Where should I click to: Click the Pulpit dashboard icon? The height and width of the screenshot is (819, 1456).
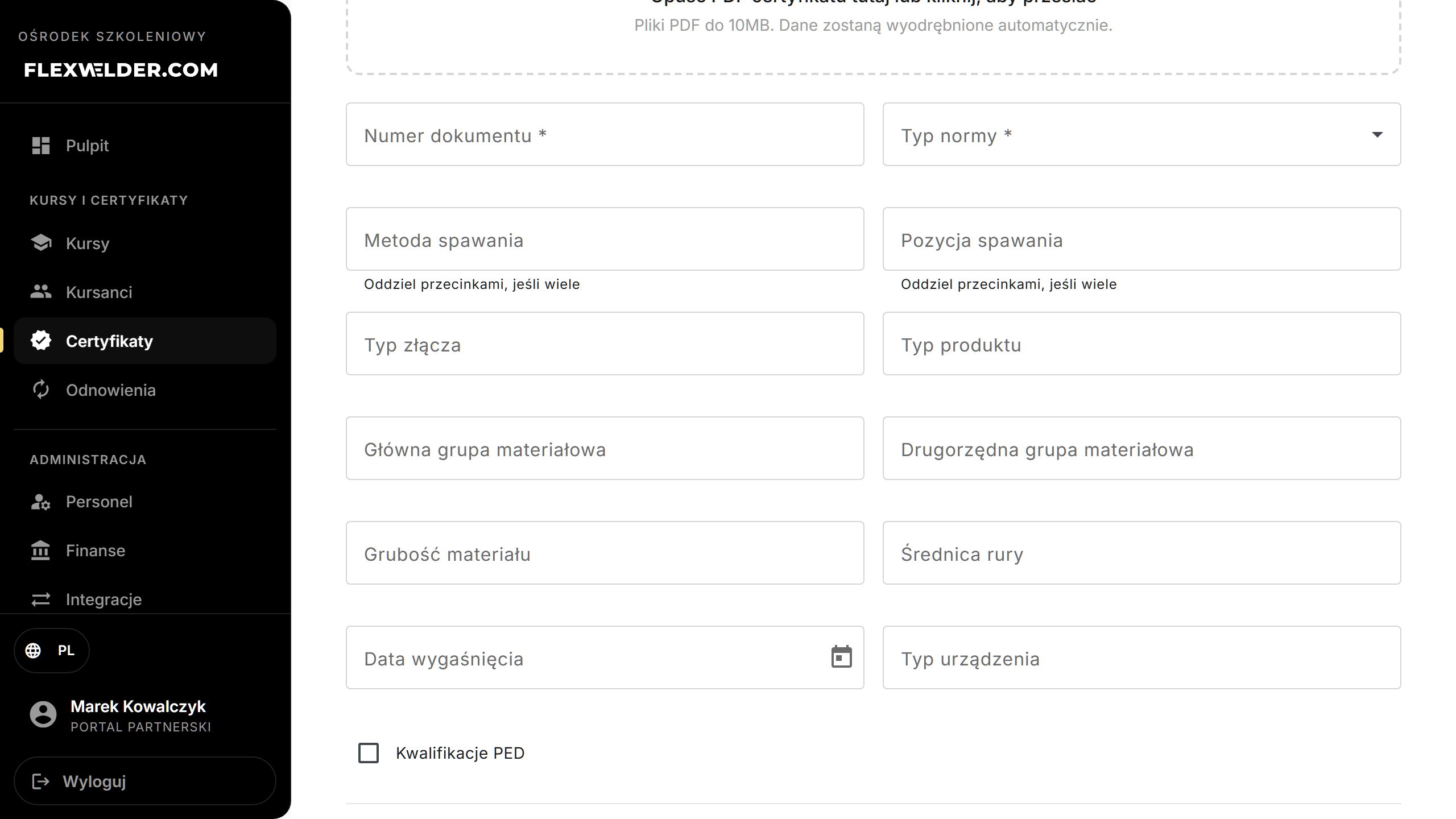tap(41, 146)
